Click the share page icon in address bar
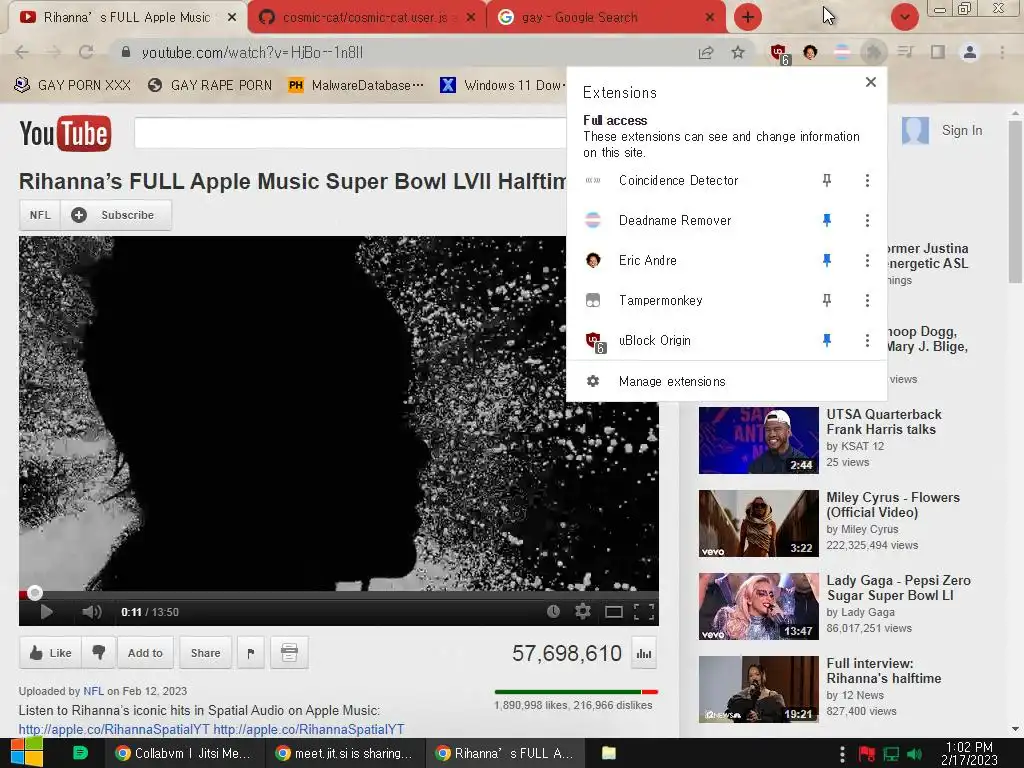Image resolution: width=1024 pixels, height=768 pixels. [706, 52]
